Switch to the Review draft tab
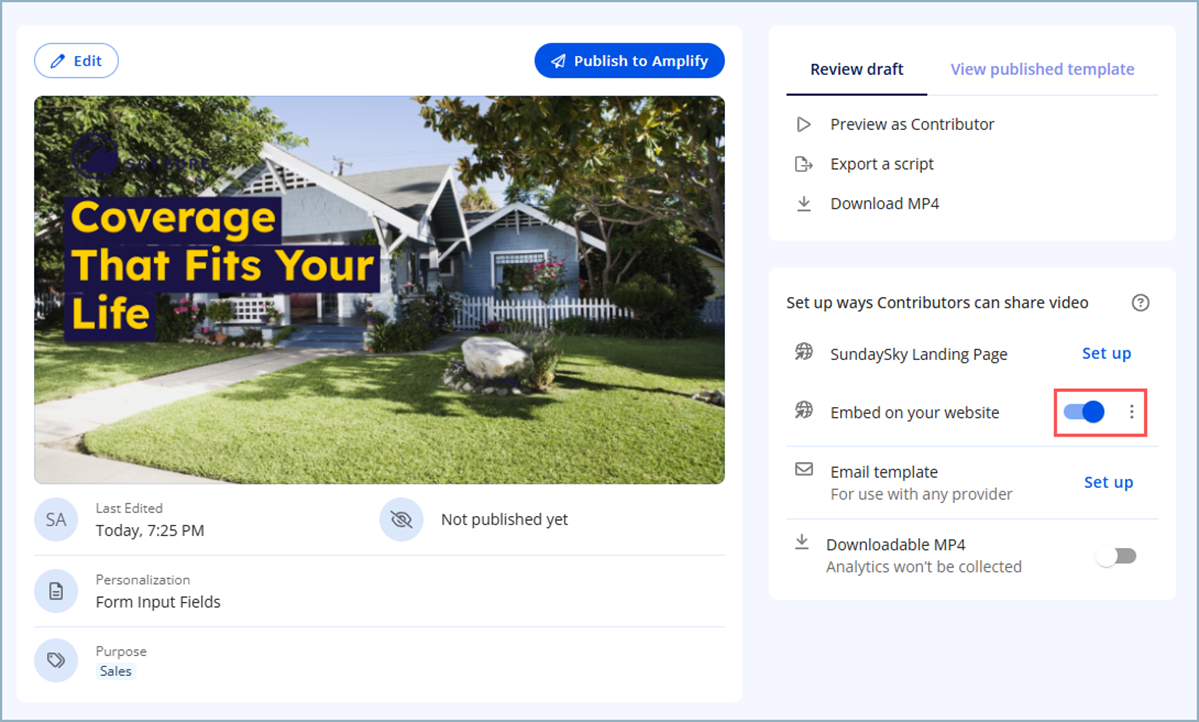 856,70
